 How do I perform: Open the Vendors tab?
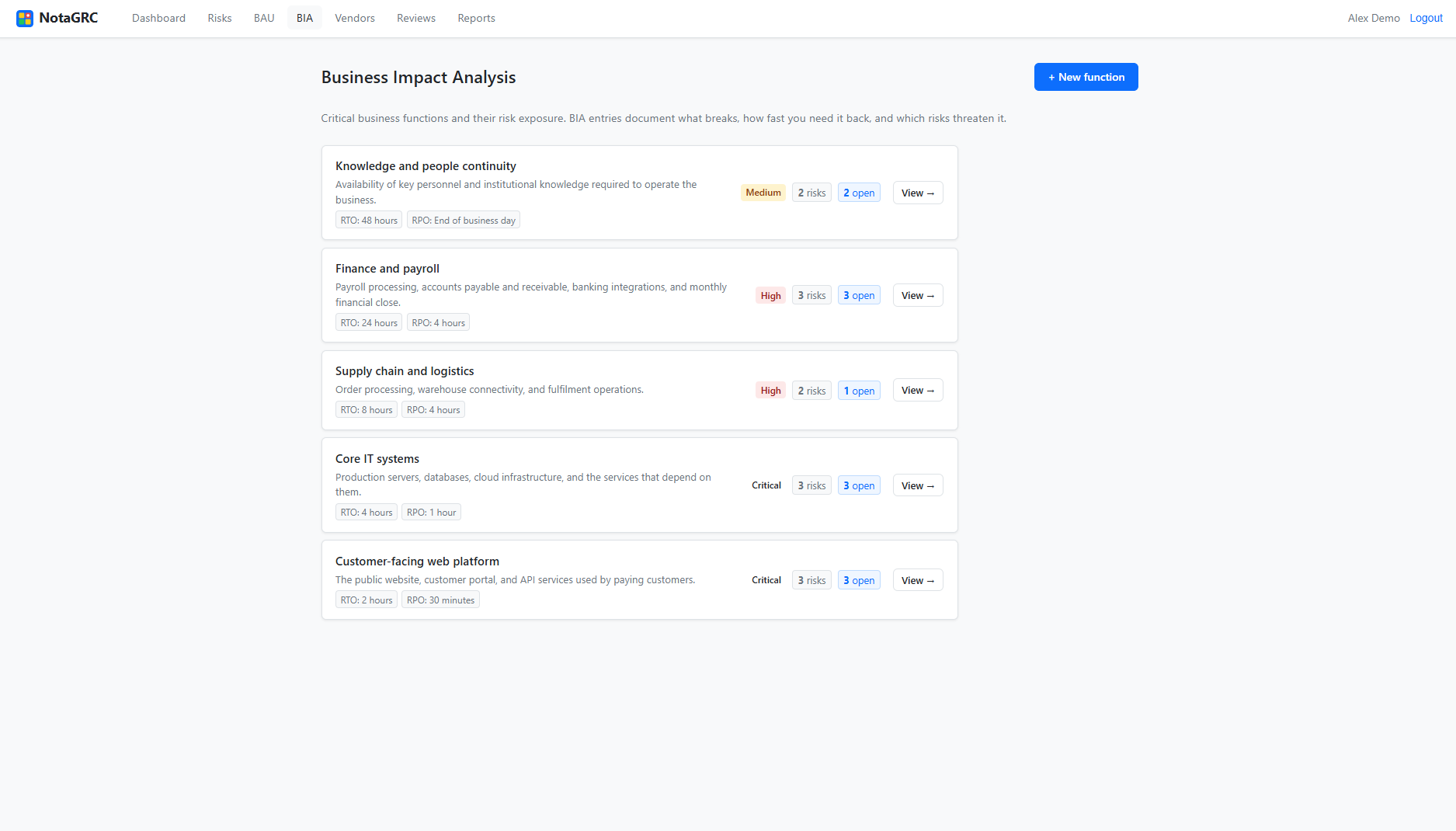[x=355, y=18]
